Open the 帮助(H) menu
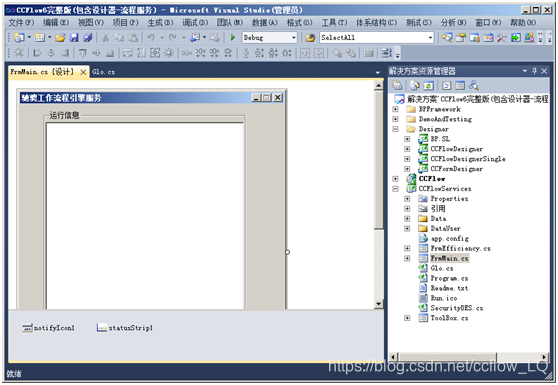Viewport: 558px width, 385px height. pyautogui.click(x=523, y=23)
